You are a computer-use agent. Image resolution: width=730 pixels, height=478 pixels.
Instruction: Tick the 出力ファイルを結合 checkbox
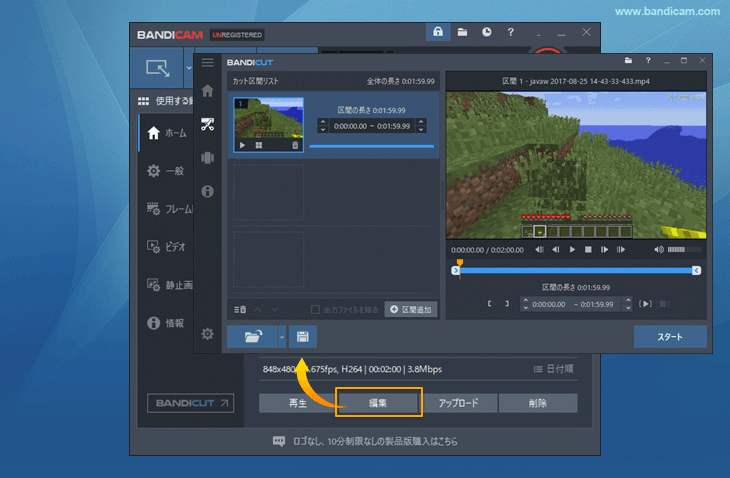coord(315,310)
